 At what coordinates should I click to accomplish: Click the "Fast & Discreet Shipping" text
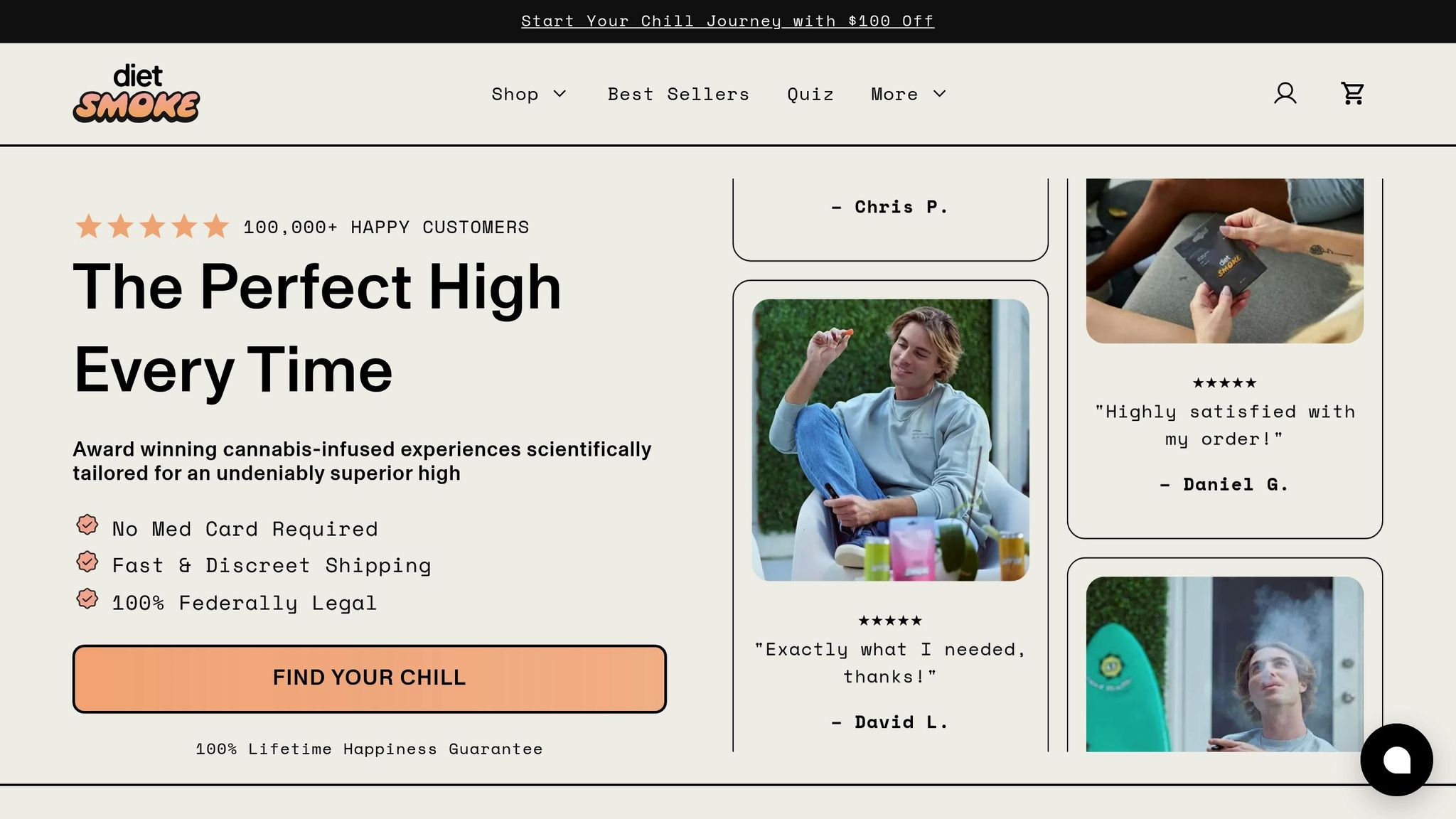coord(272,565)
